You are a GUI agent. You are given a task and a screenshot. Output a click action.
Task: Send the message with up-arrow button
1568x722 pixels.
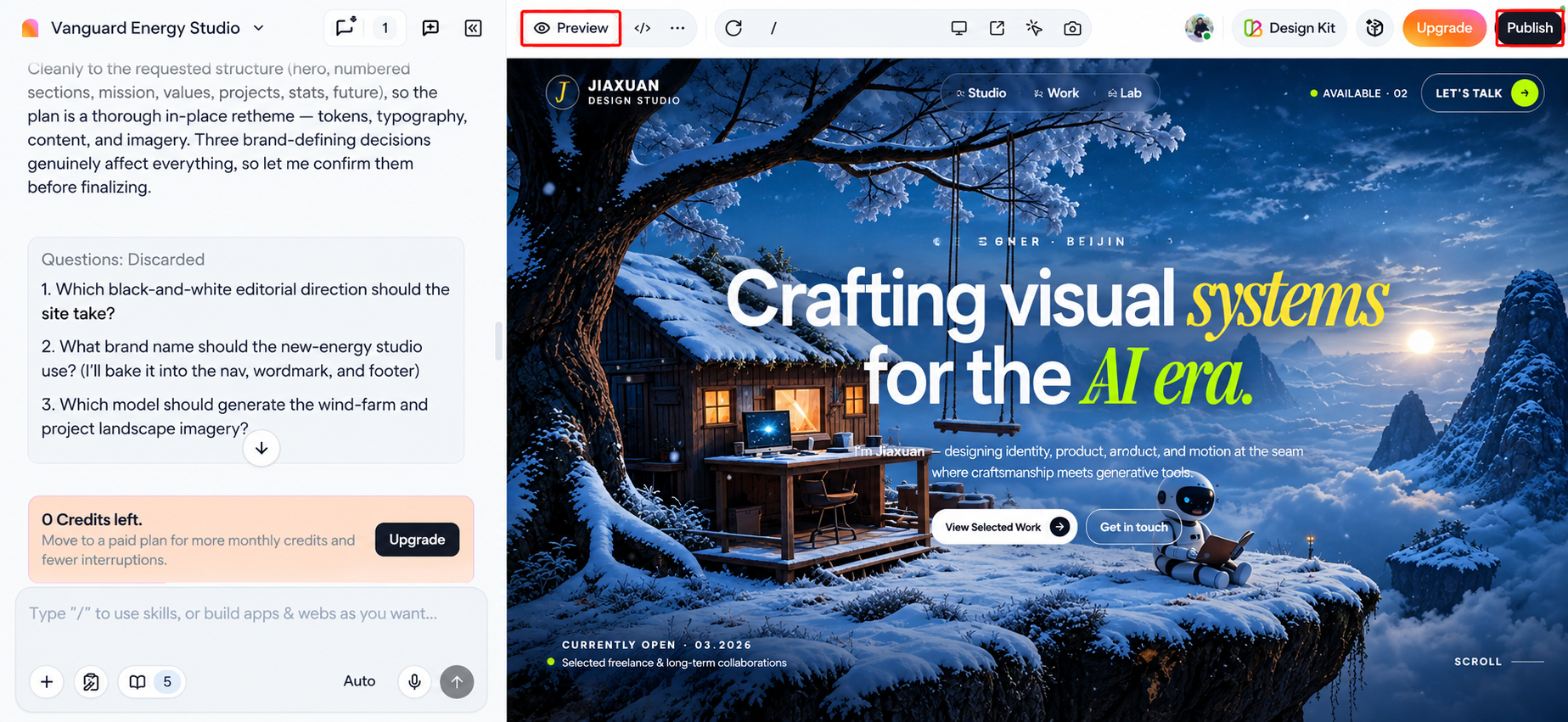point(457,681)
